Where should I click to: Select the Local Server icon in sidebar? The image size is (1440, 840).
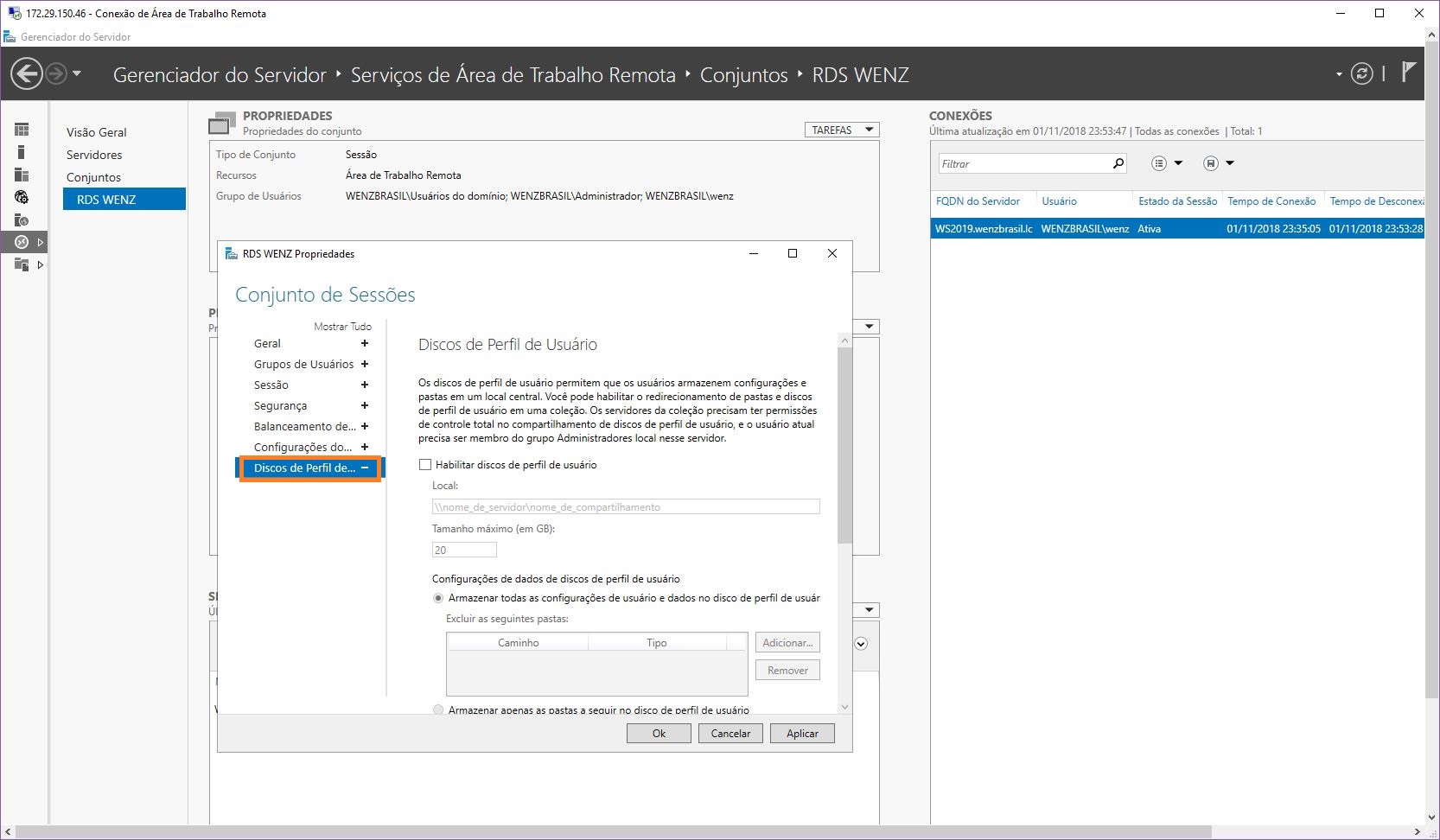click(x=22, y=152)
